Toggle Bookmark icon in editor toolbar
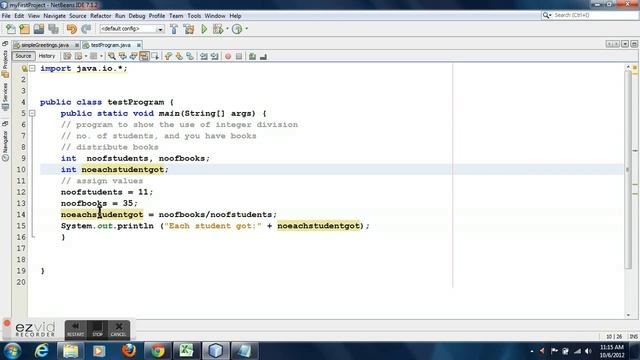Screen dimensions: 640x360 [x=190, y=56]
